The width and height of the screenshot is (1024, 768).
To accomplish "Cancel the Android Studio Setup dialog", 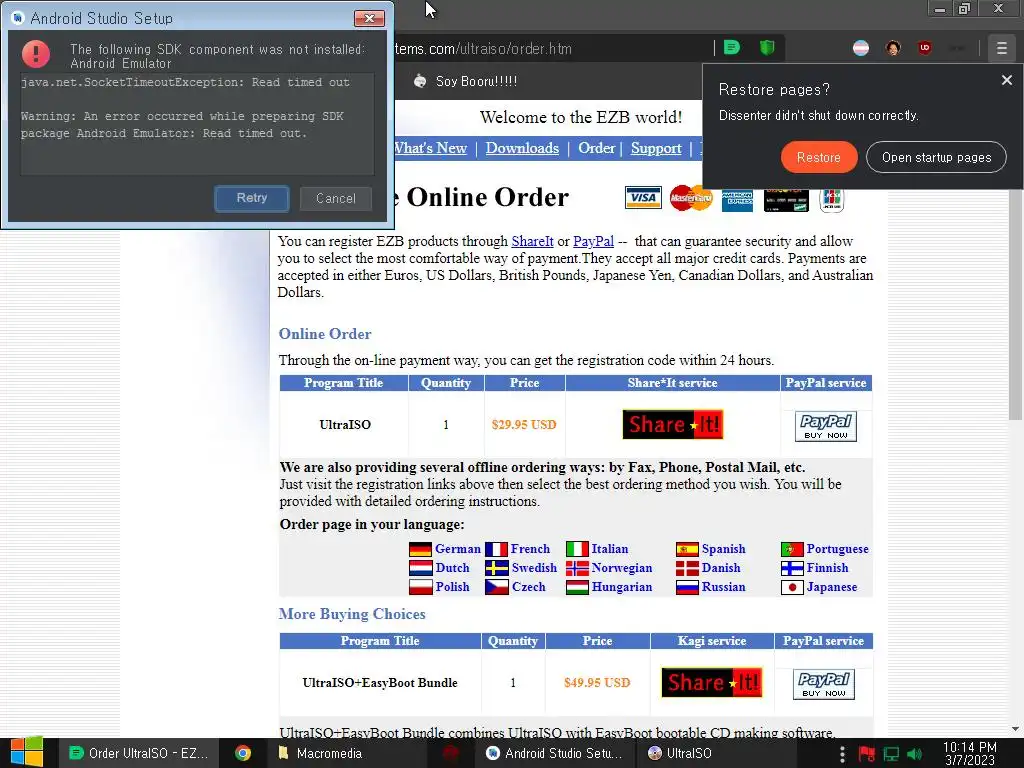I will [336, 198].
